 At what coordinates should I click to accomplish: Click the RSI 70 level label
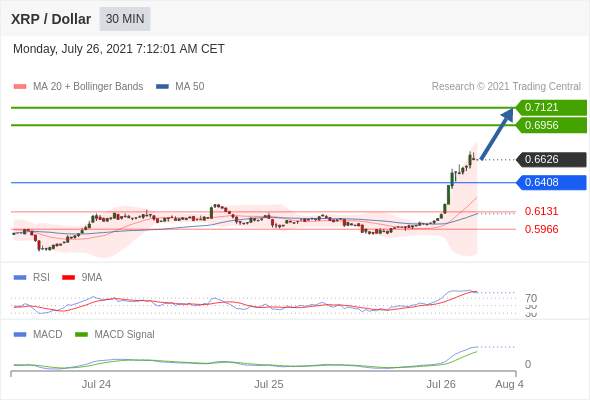pos(531,298)
